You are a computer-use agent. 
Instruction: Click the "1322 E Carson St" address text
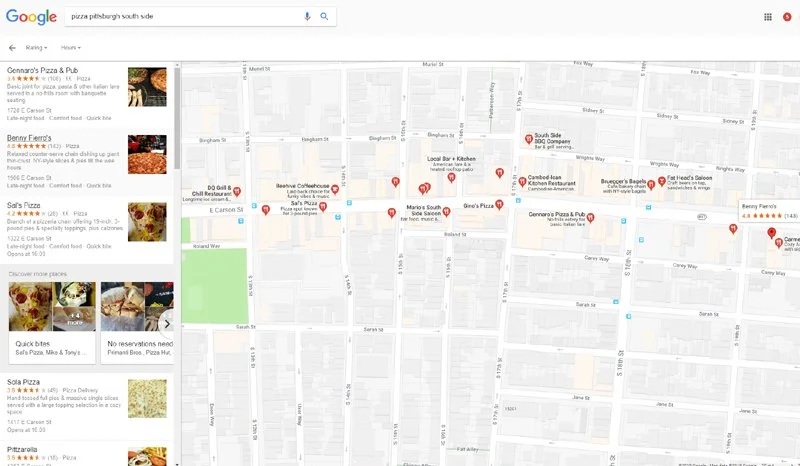pos(29,238)
